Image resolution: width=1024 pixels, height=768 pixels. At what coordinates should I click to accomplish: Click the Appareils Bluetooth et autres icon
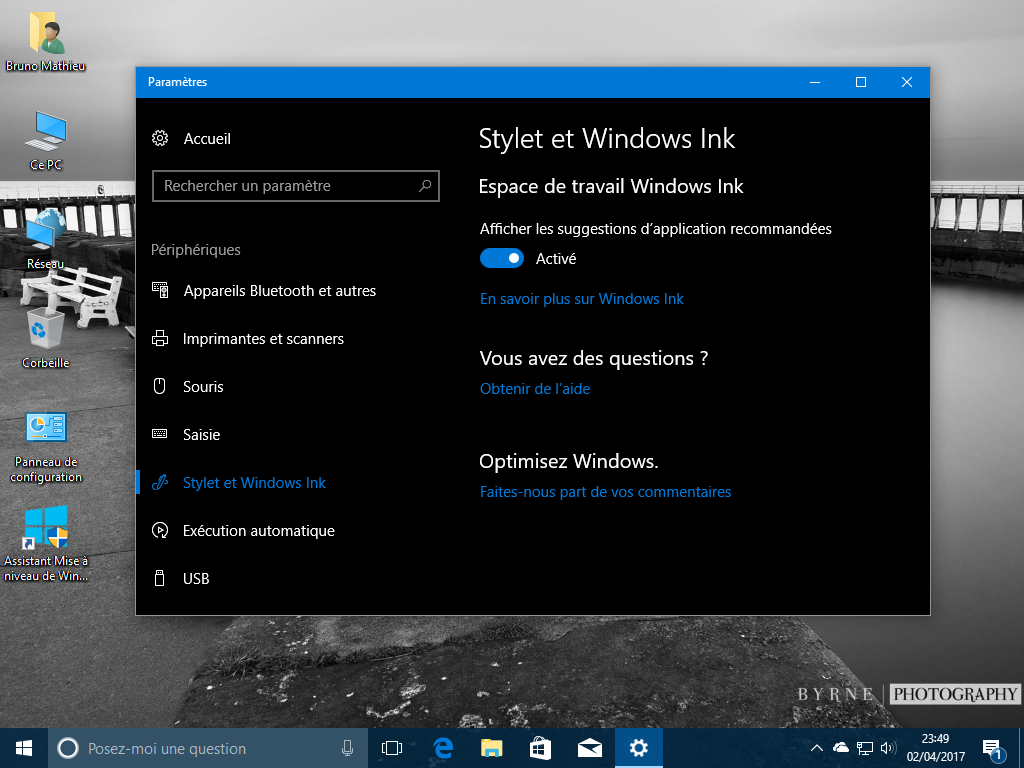pyautogui.click(x=160, y=291)
